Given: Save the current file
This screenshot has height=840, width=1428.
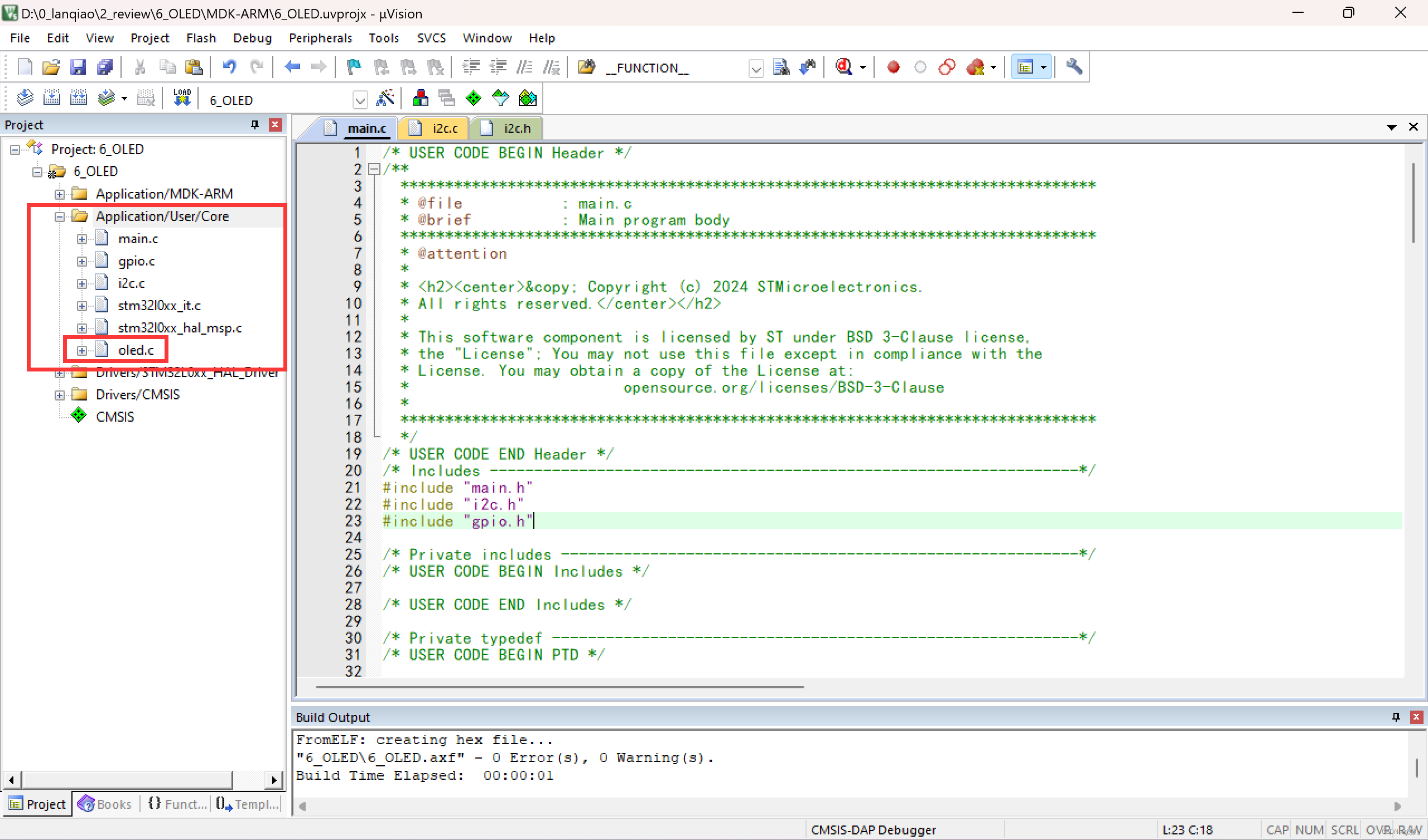Looking at the screenshot, I should pos(78,67).
